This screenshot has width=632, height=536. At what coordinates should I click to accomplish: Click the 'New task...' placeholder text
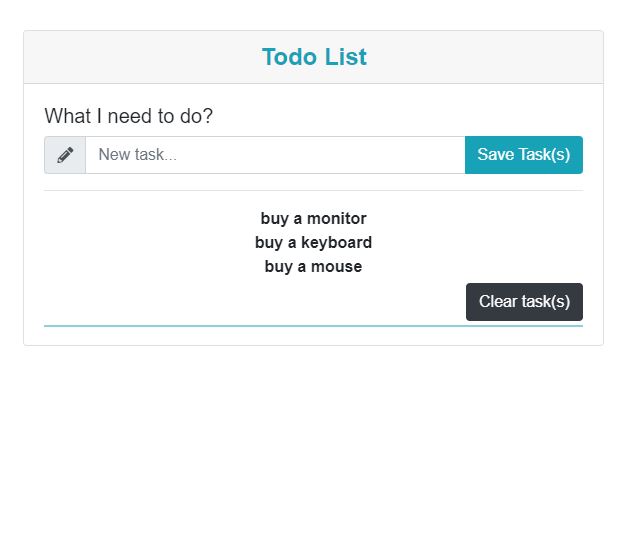[137, 155]
